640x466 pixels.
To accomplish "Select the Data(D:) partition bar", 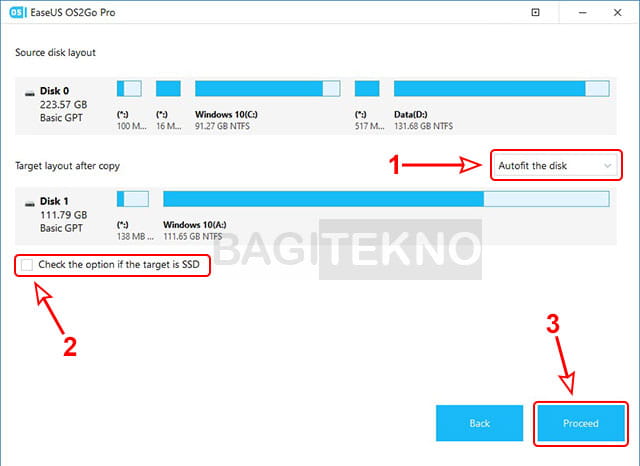I will pos(502,89).
